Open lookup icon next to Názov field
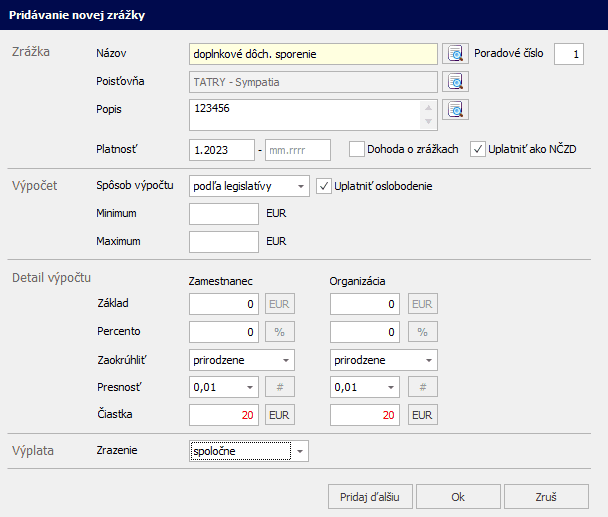608x517 pixels. (x=456, y=54)
